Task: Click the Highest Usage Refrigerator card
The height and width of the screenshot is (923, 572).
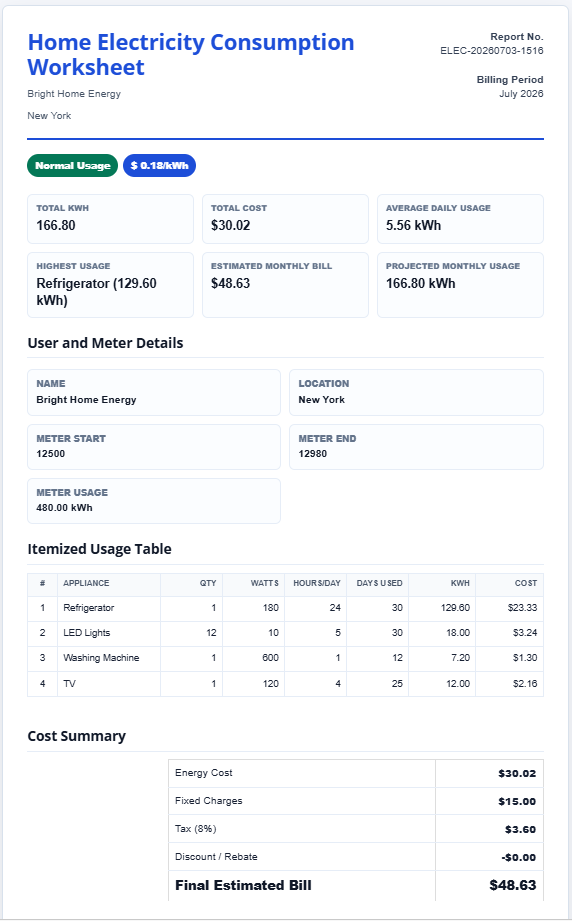Action: coord(110,285)
